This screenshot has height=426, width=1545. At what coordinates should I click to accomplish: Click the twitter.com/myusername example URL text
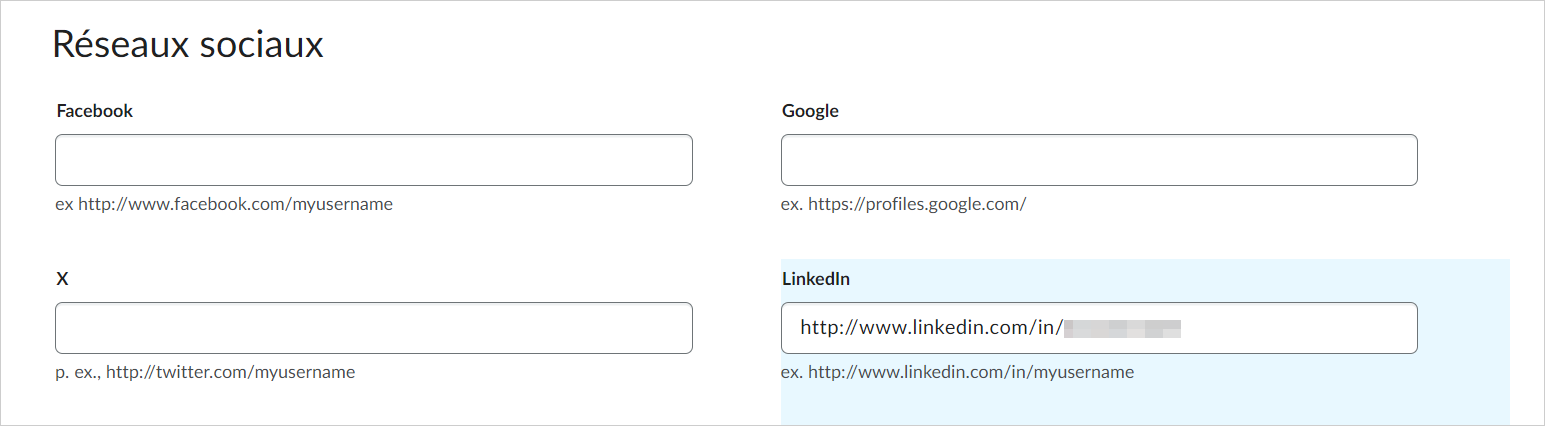click(230, 372)
